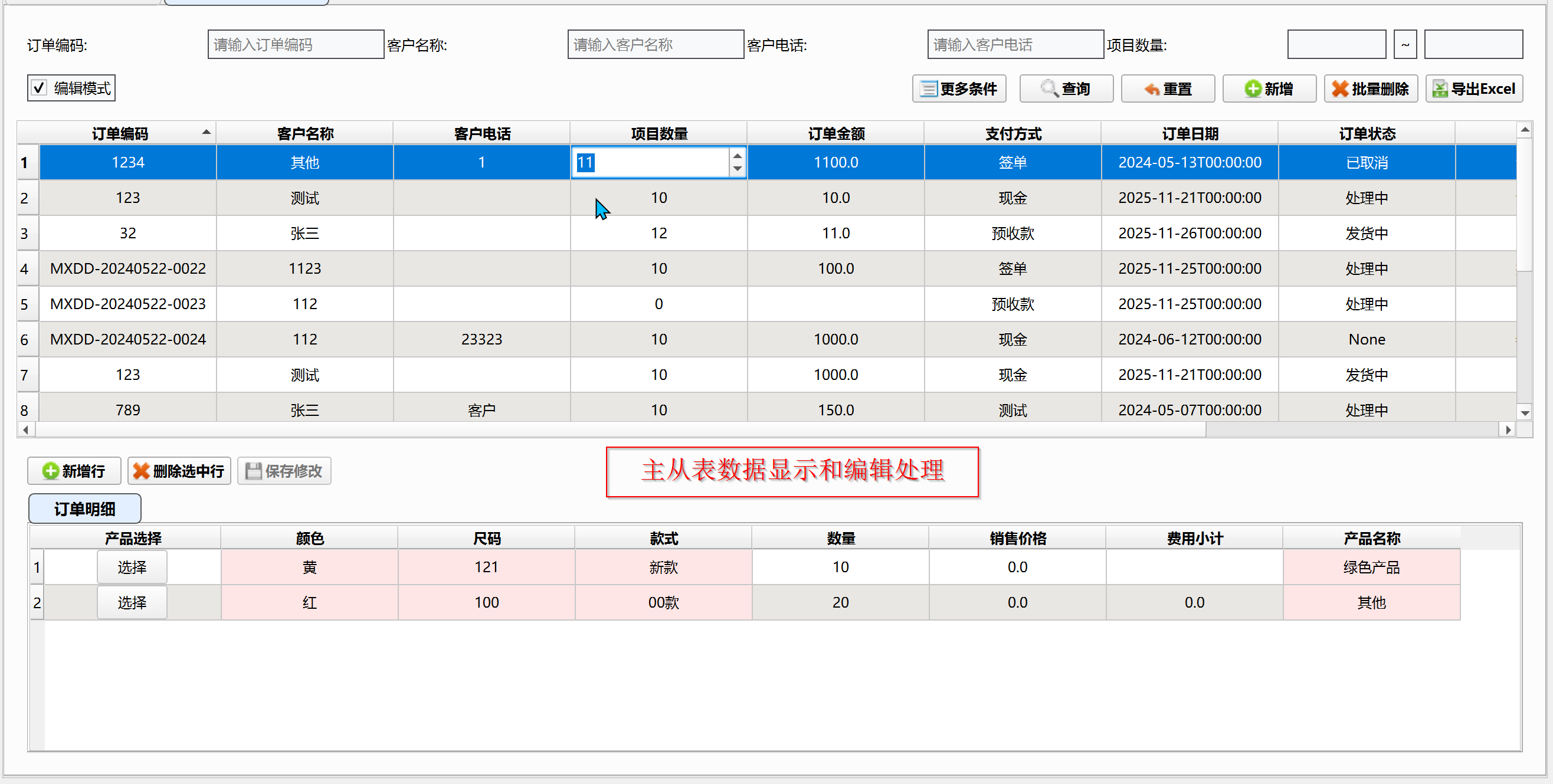Click the horizontal scrollbar right arrow

tap(1508, 429)
